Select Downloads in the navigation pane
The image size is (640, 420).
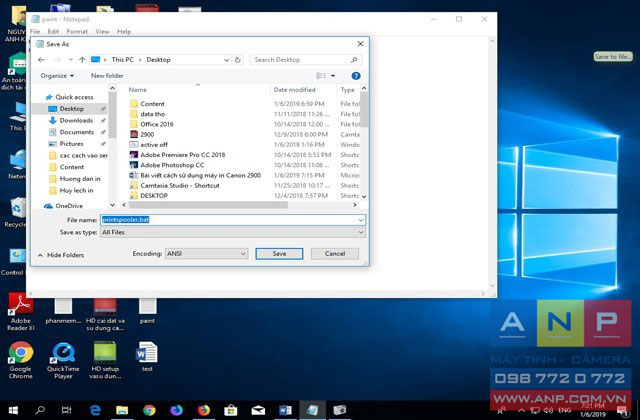76,120
